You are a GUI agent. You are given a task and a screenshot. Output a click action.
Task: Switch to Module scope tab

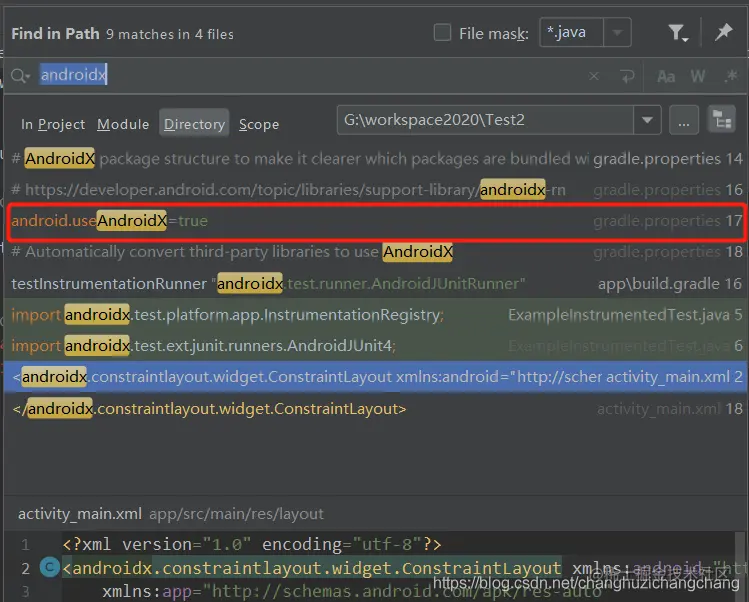(x=123, y=124)
